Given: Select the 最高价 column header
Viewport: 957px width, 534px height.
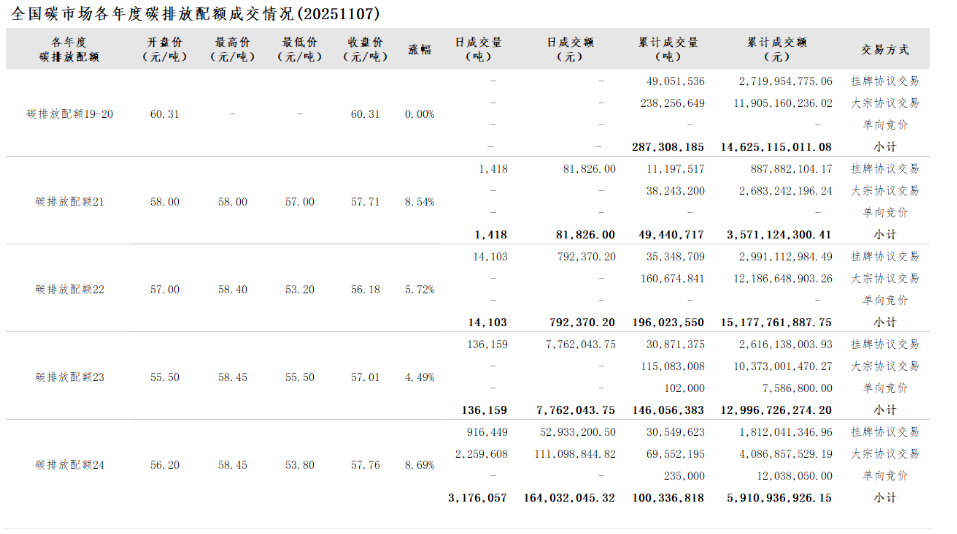Looking at the screenshot, I should click(x=233, y=49).
